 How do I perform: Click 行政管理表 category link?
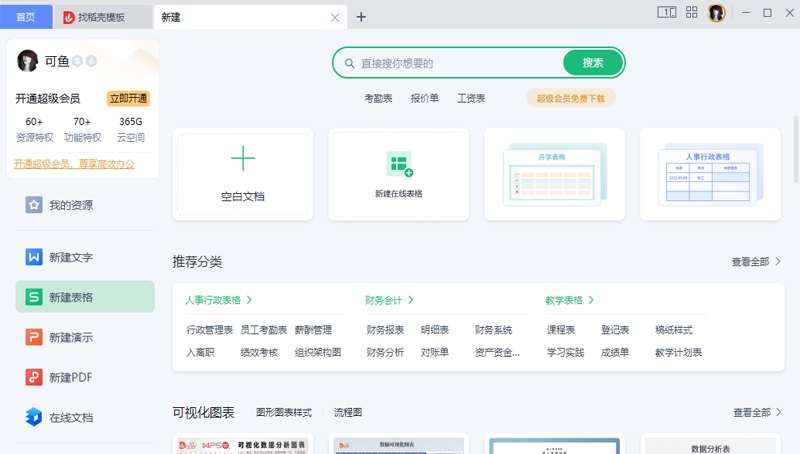point(210,330)
